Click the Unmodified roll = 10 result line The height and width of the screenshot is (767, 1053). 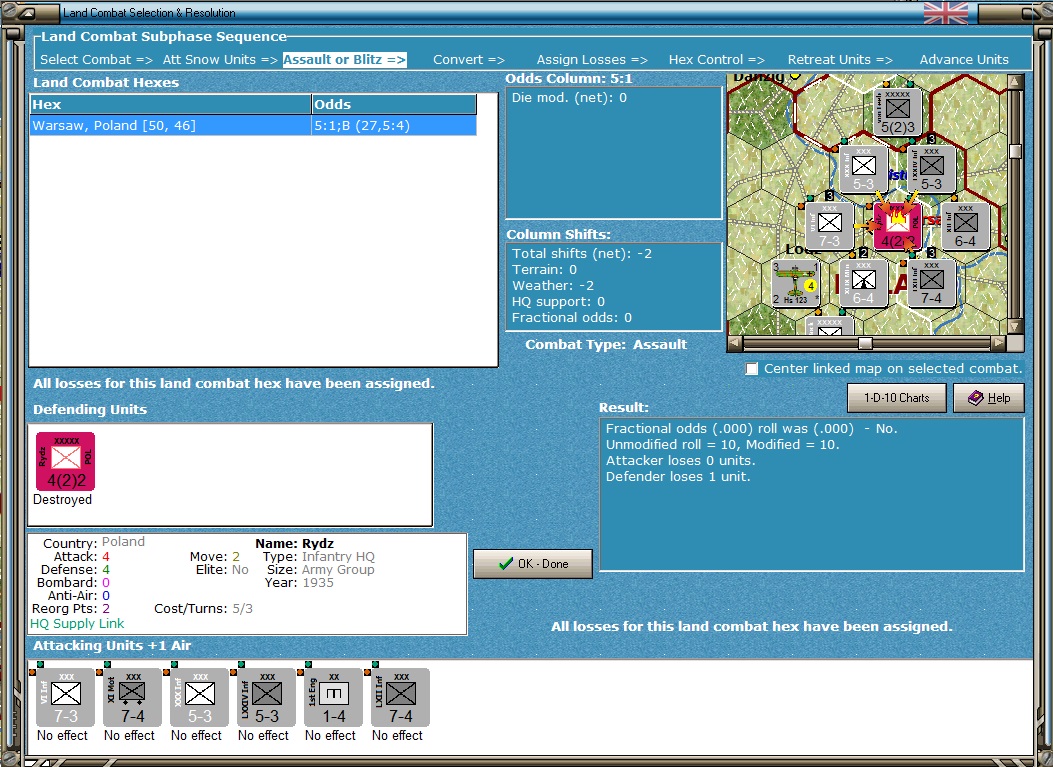[x=723, y=445]
